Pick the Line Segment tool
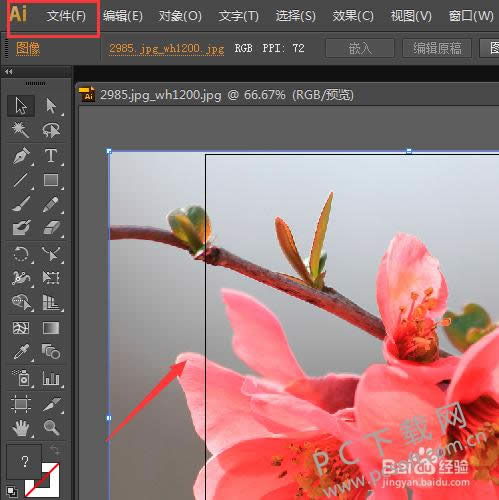Image resolution: width=499 pixels, height=500 pixels. (x=21, y=180)
